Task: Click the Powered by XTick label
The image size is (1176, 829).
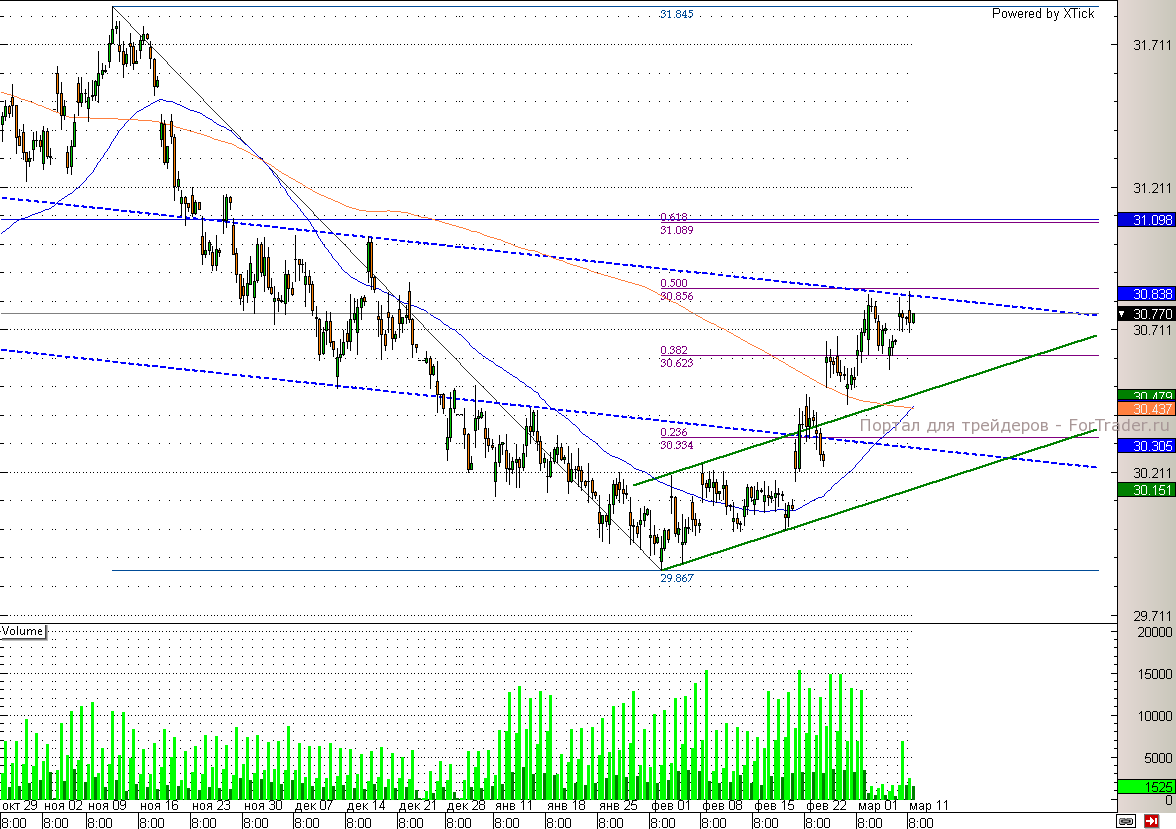Action: tap(1042, 14)
